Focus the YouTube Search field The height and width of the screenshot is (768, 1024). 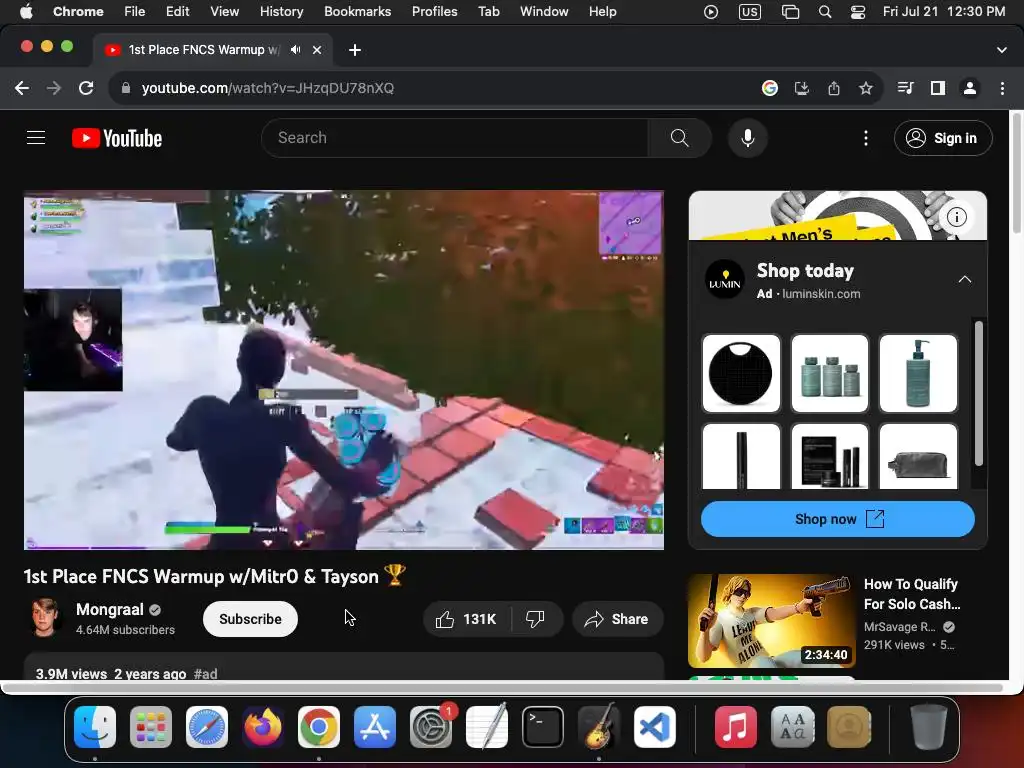[455, 138]
